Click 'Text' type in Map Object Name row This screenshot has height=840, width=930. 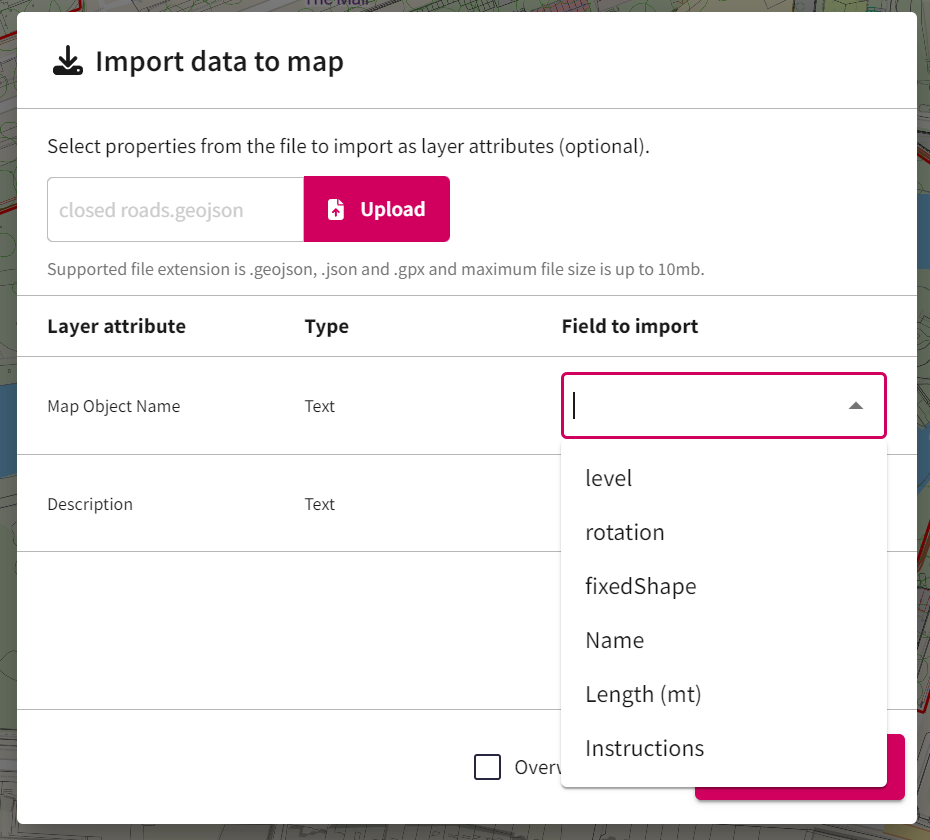coord(320,406)
